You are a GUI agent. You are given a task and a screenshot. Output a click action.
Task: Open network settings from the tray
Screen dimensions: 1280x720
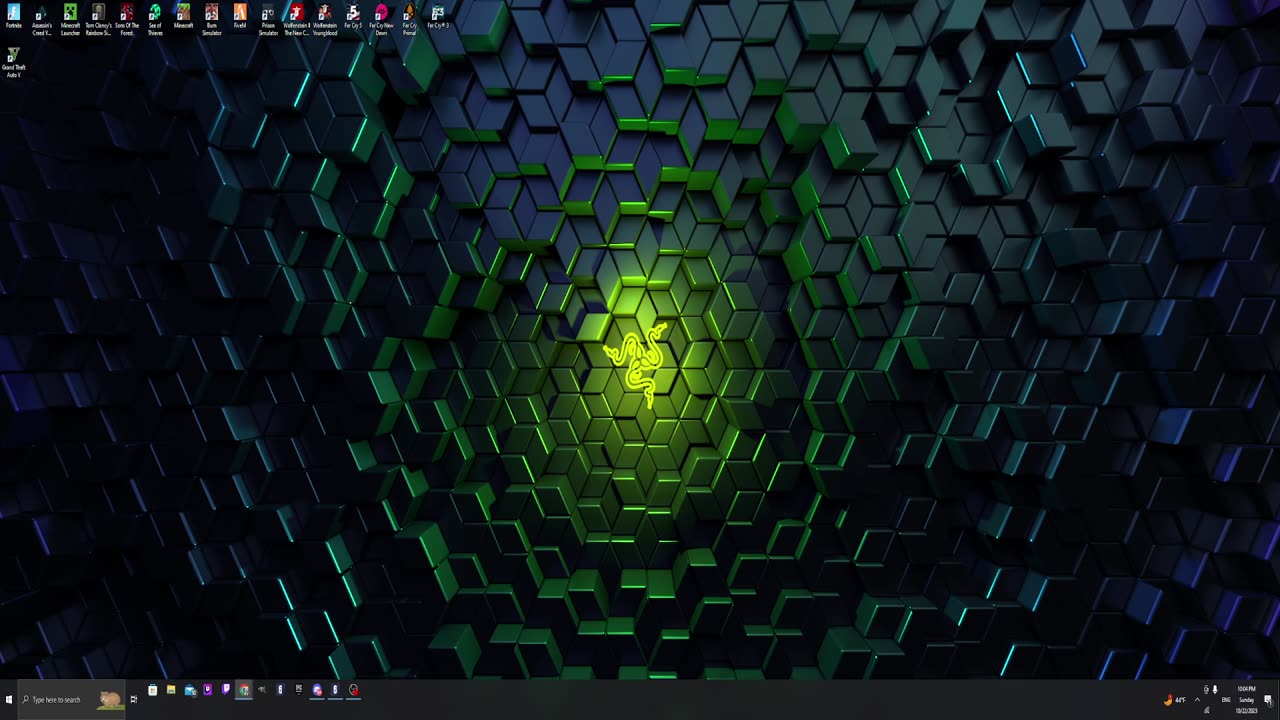pyautogui.click(x=1206, y=710)
